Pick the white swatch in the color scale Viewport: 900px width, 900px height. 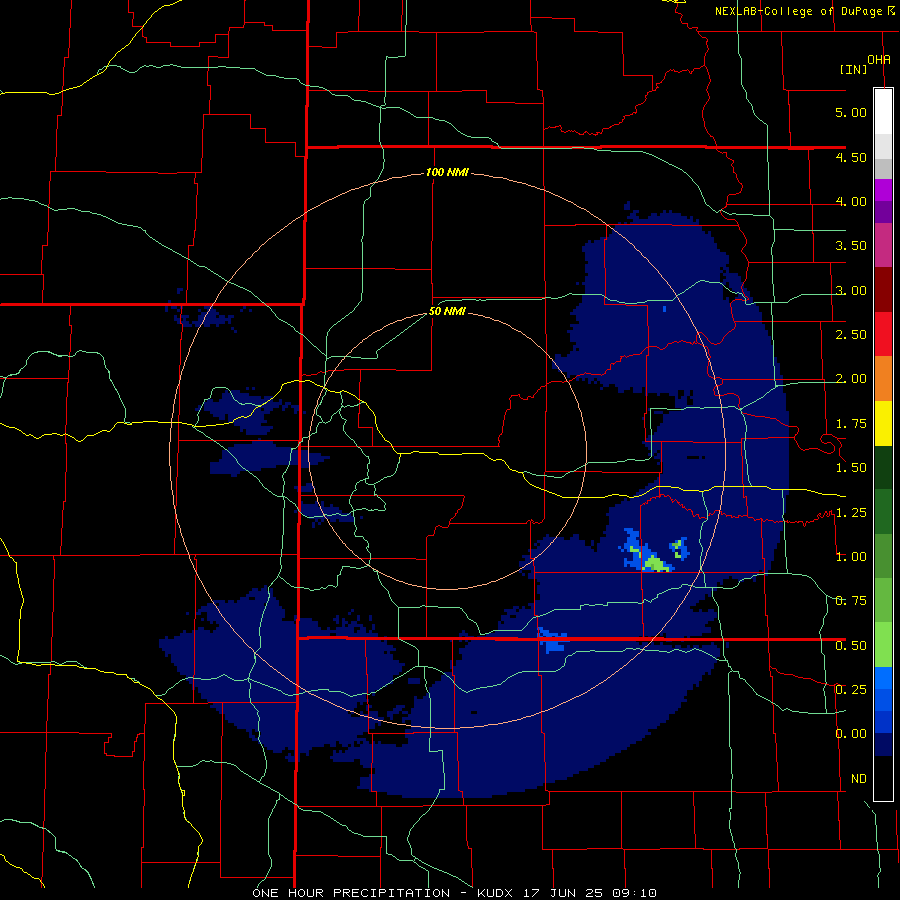pos(883,112)
